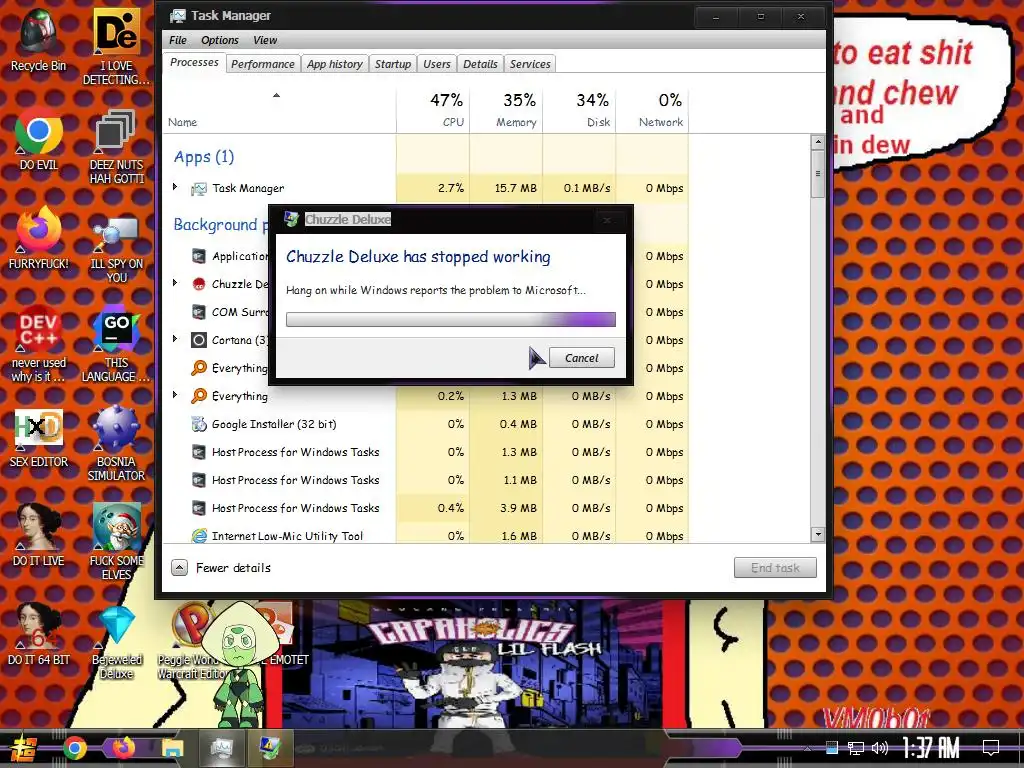This screenshot has width=1024, height=768.
Task: Click the process list scrollbar thumb
Action: [818, 174]
